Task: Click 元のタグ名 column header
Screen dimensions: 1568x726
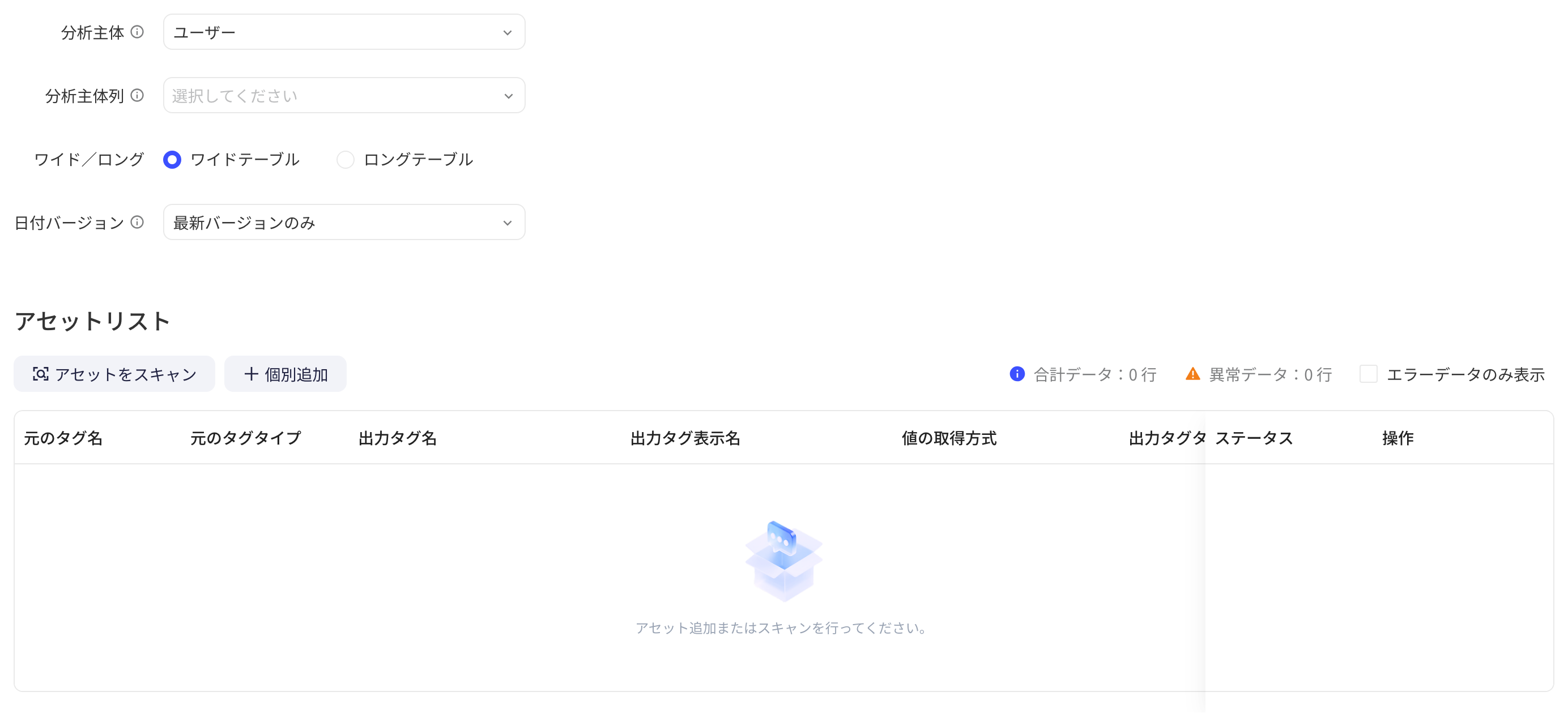Action: pos(63,438)
